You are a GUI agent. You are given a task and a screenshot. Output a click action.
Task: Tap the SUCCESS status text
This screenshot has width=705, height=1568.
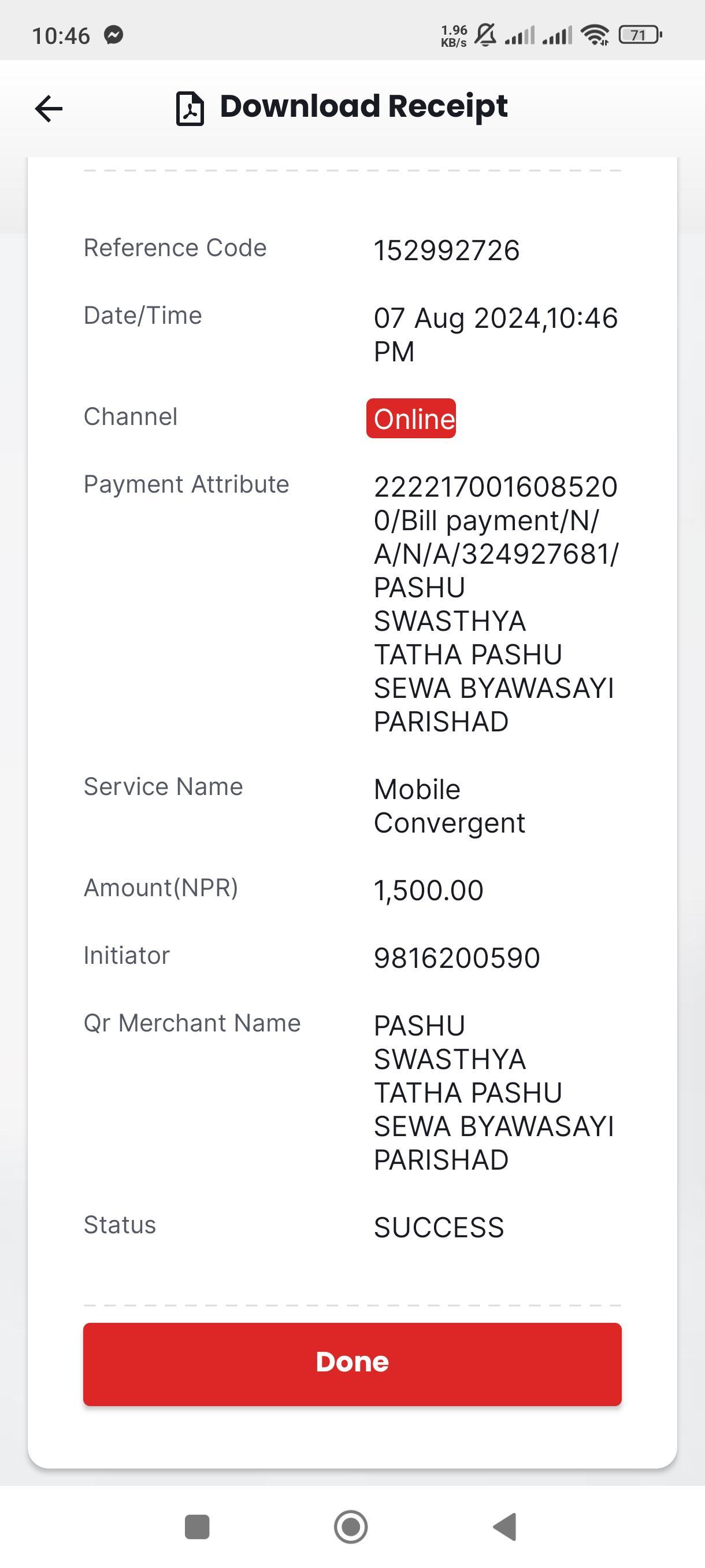(439, 1227)
